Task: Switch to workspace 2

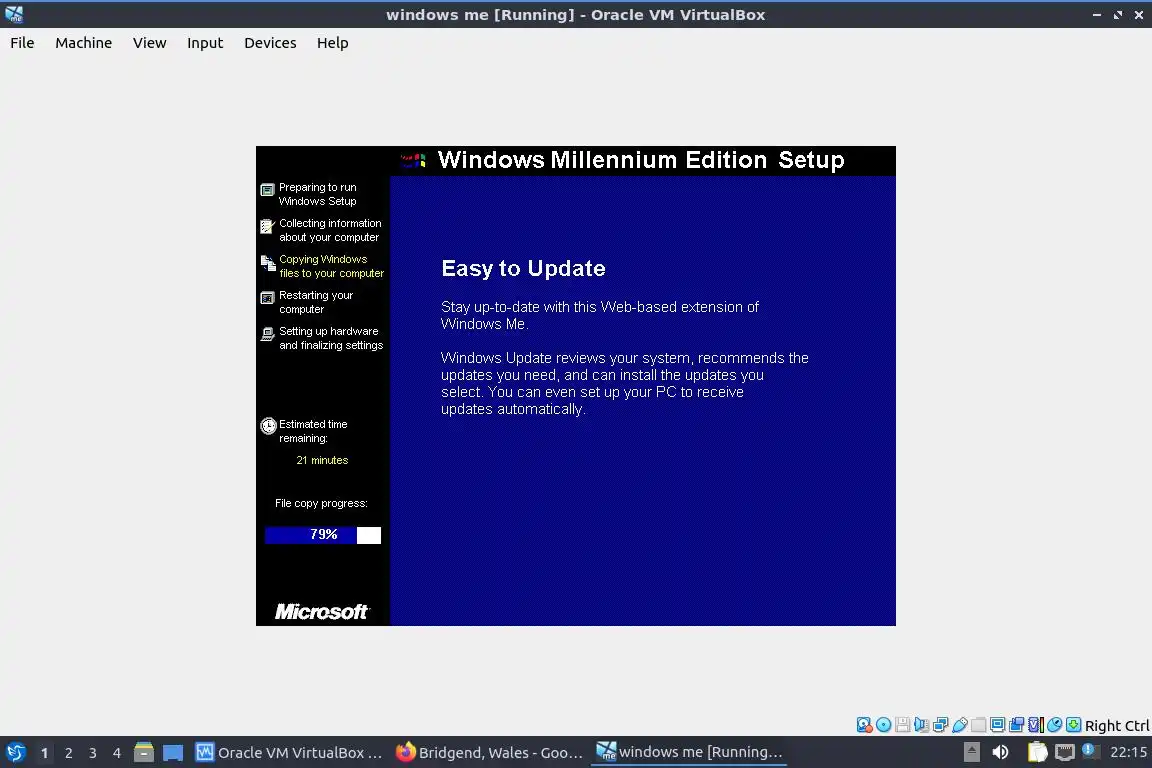Action: click(68, 753)
